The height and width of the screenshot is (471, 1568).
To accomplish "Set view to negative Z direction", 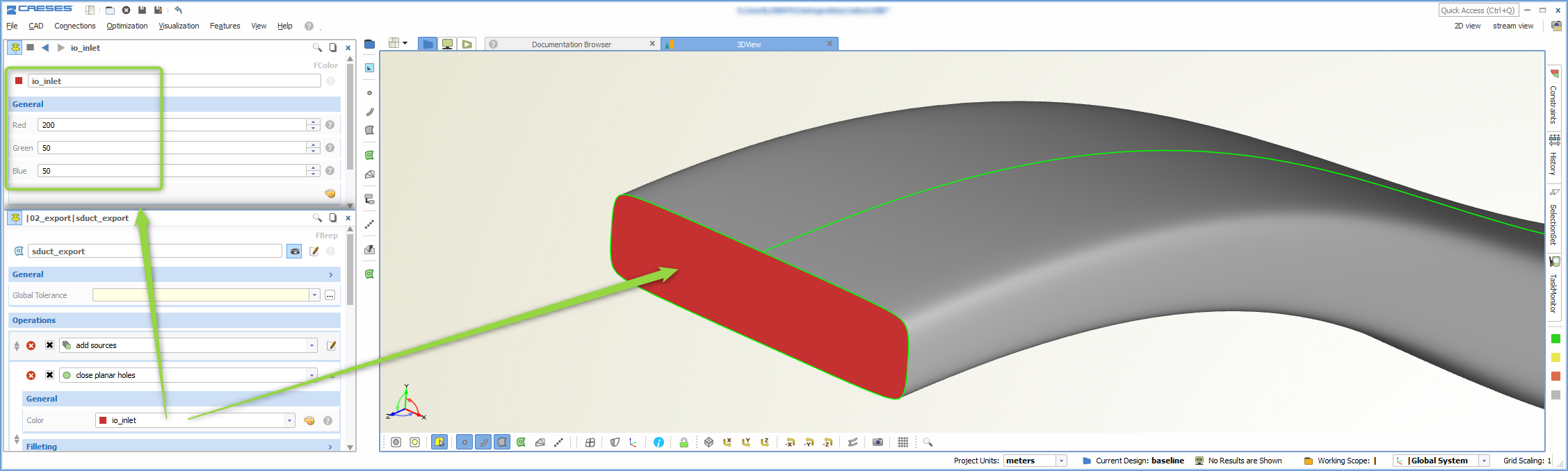I will pos(827,442).
